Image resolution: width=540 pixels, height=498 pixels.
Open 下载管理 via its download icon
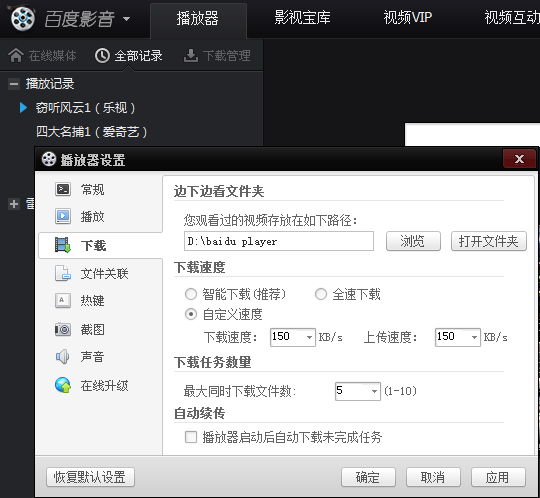pyautogui.click(x=191, y=55)
